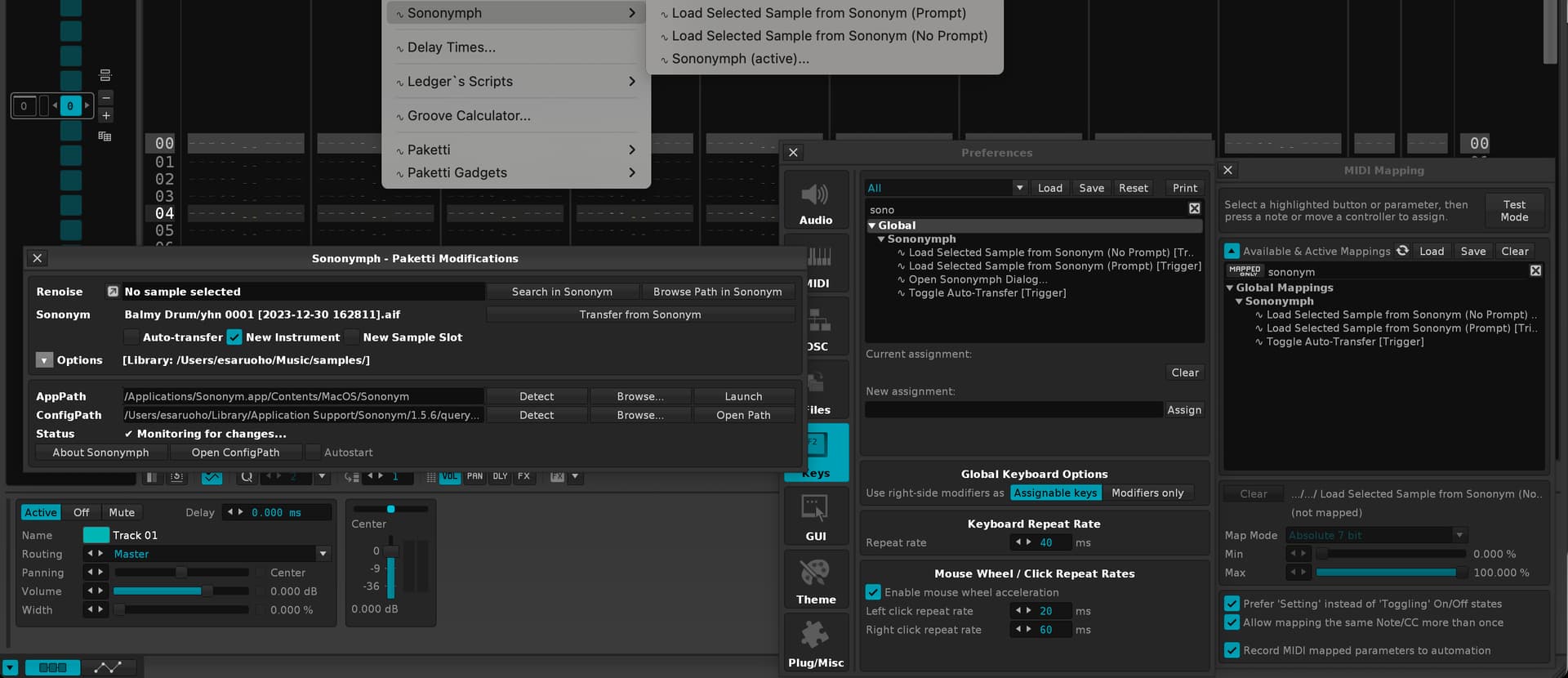Click the New assignment input field
Image resolution: width=1568 pixels, height=678 pixels.
tap(1013, 410)
